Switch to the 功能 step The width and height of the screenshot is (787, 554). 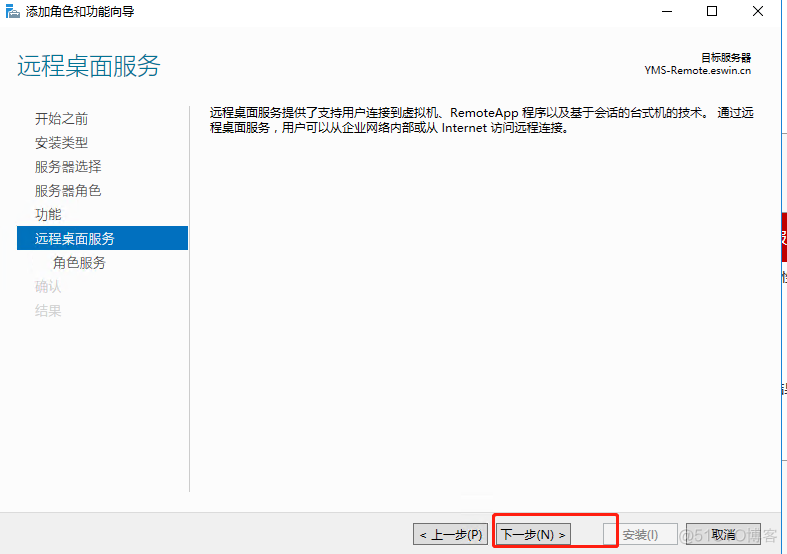[48, 215]
